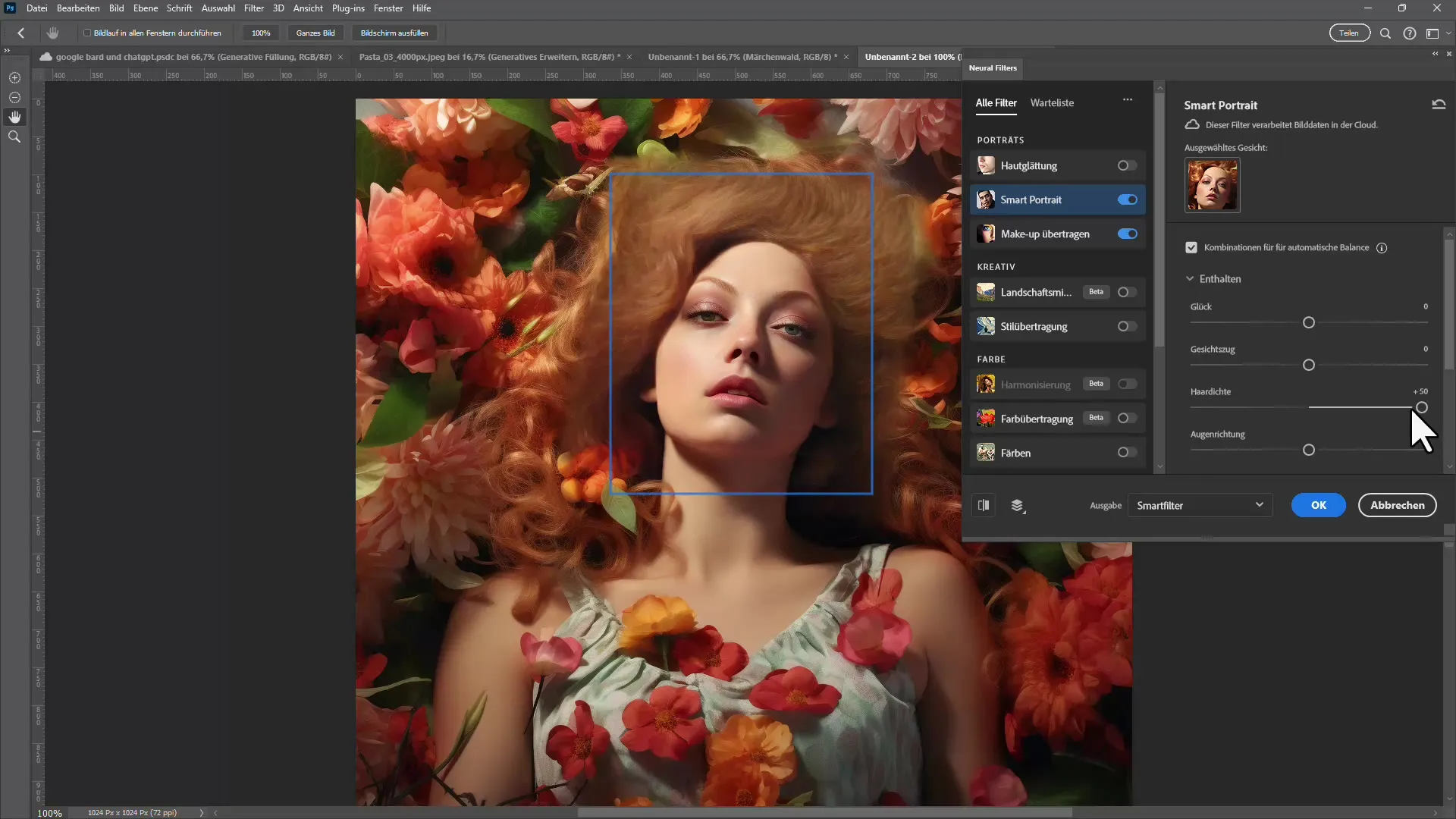Screen dimensions: 1456x819
Task: Click the Hautglättung filter icon
Action: 986,165
